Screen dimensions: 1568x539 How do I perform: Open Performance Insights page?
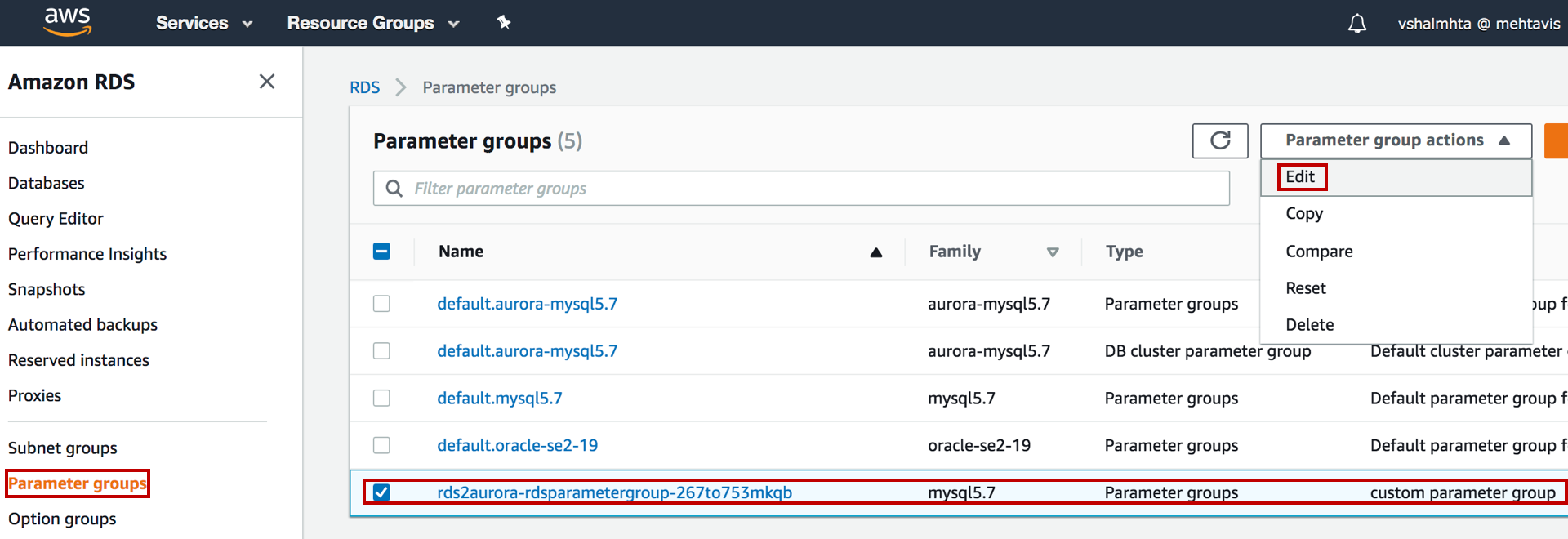87,254
